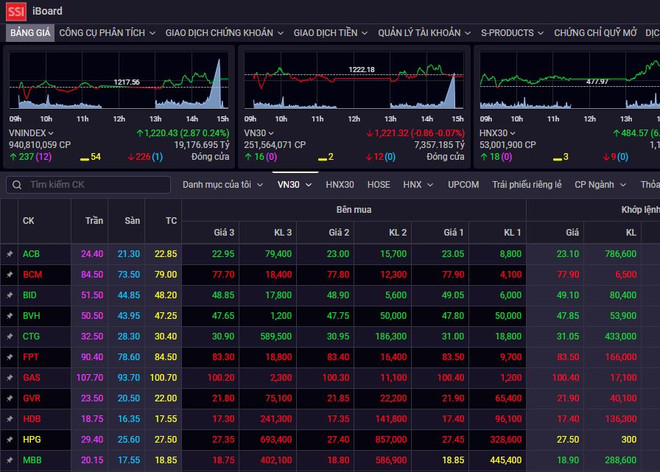This screenshot has height=472, width=660.
Task: Open the Danh mục của tôi dropdown
Action: 222,185
